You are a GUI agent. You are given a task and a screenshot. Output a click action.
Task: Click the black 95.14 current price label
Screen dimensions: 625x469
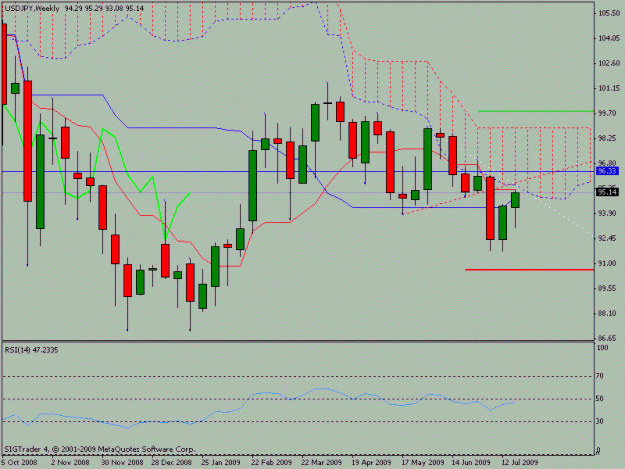click(607, 192)
